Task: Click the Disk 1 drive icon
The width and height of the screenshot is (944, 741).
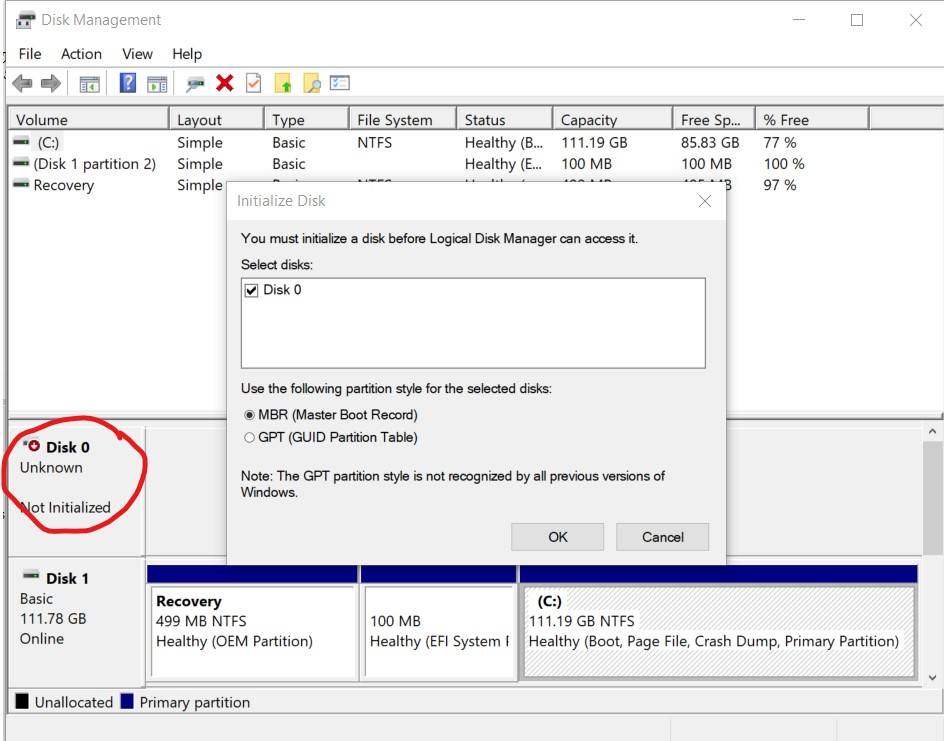Action: coord(31,576)
